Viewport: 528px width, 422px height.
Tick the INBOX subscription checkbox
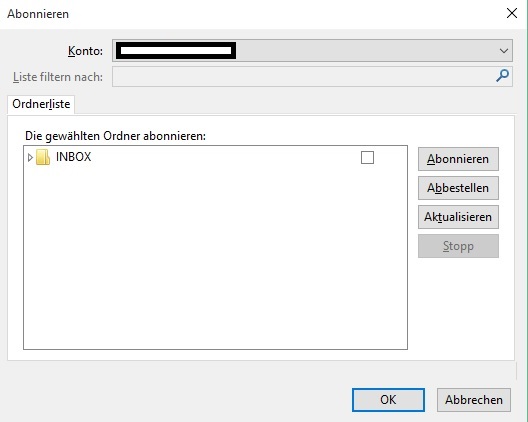coord(367,157)
